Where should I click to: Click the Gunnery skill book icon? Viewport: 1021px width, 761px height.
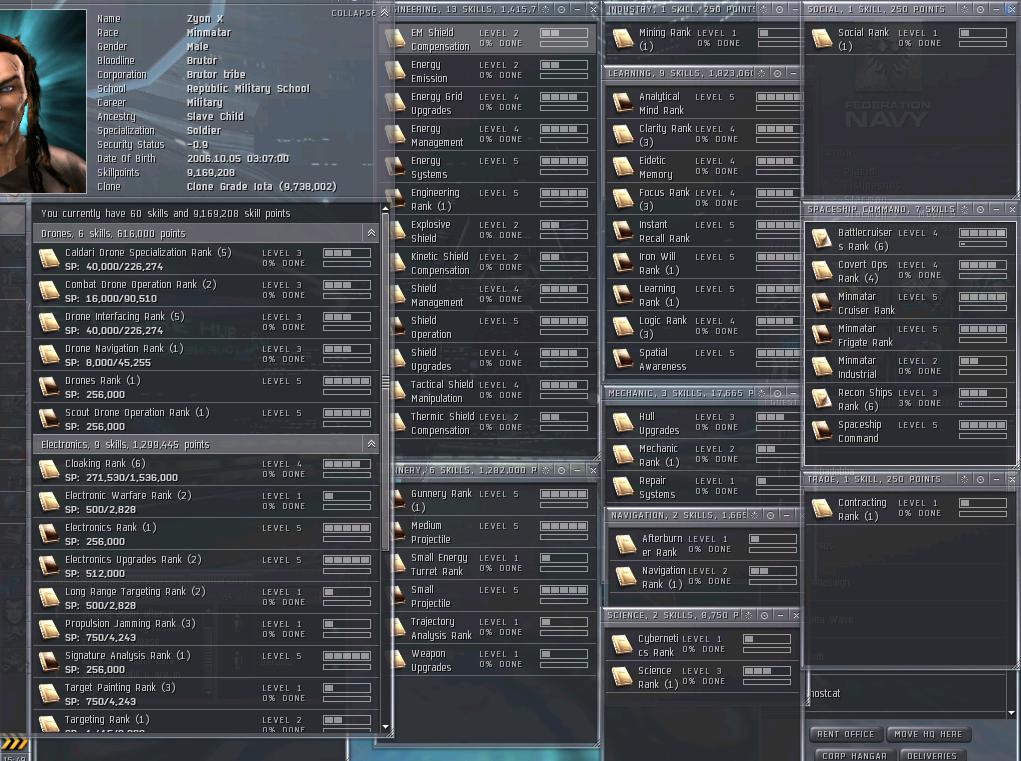tap(397, 500)
